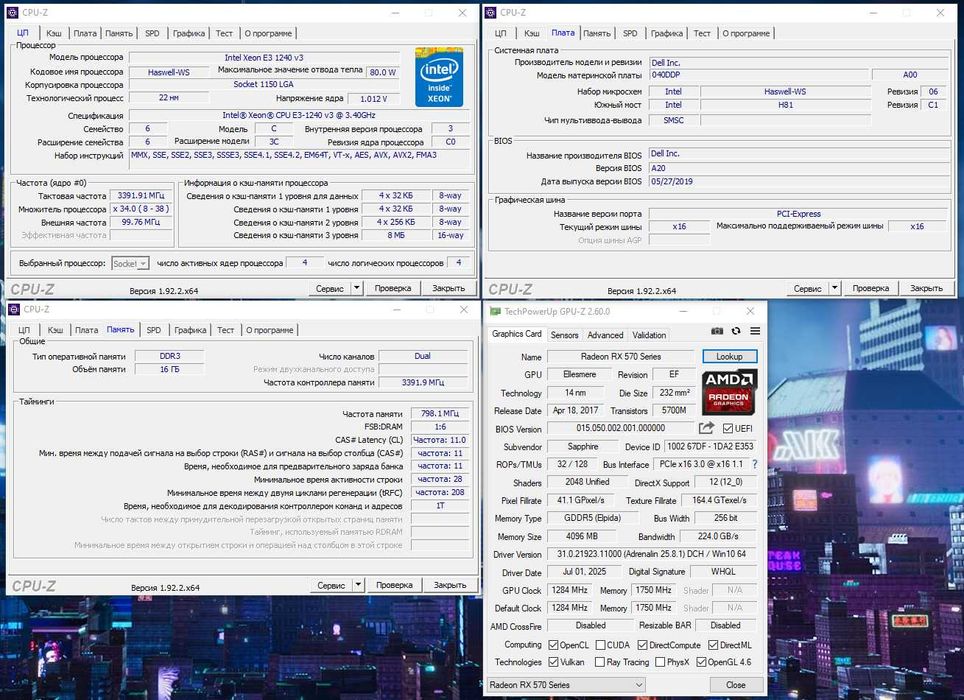This screenshot has width=964, height=700.
Task: Click the tRFC value 208 in memory timings
Action: coord(440,492)
